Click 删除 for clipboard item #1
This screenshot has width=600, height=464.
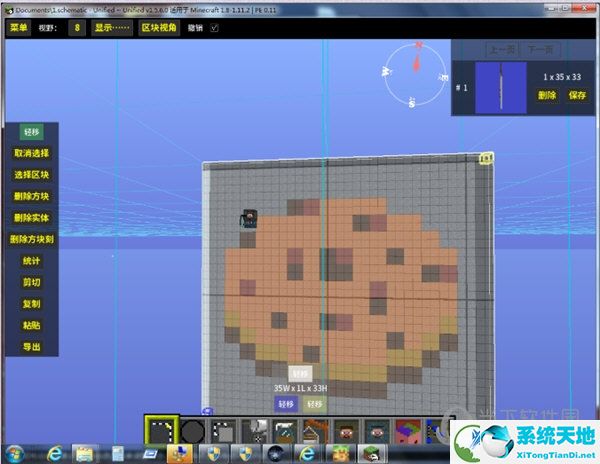547,95
